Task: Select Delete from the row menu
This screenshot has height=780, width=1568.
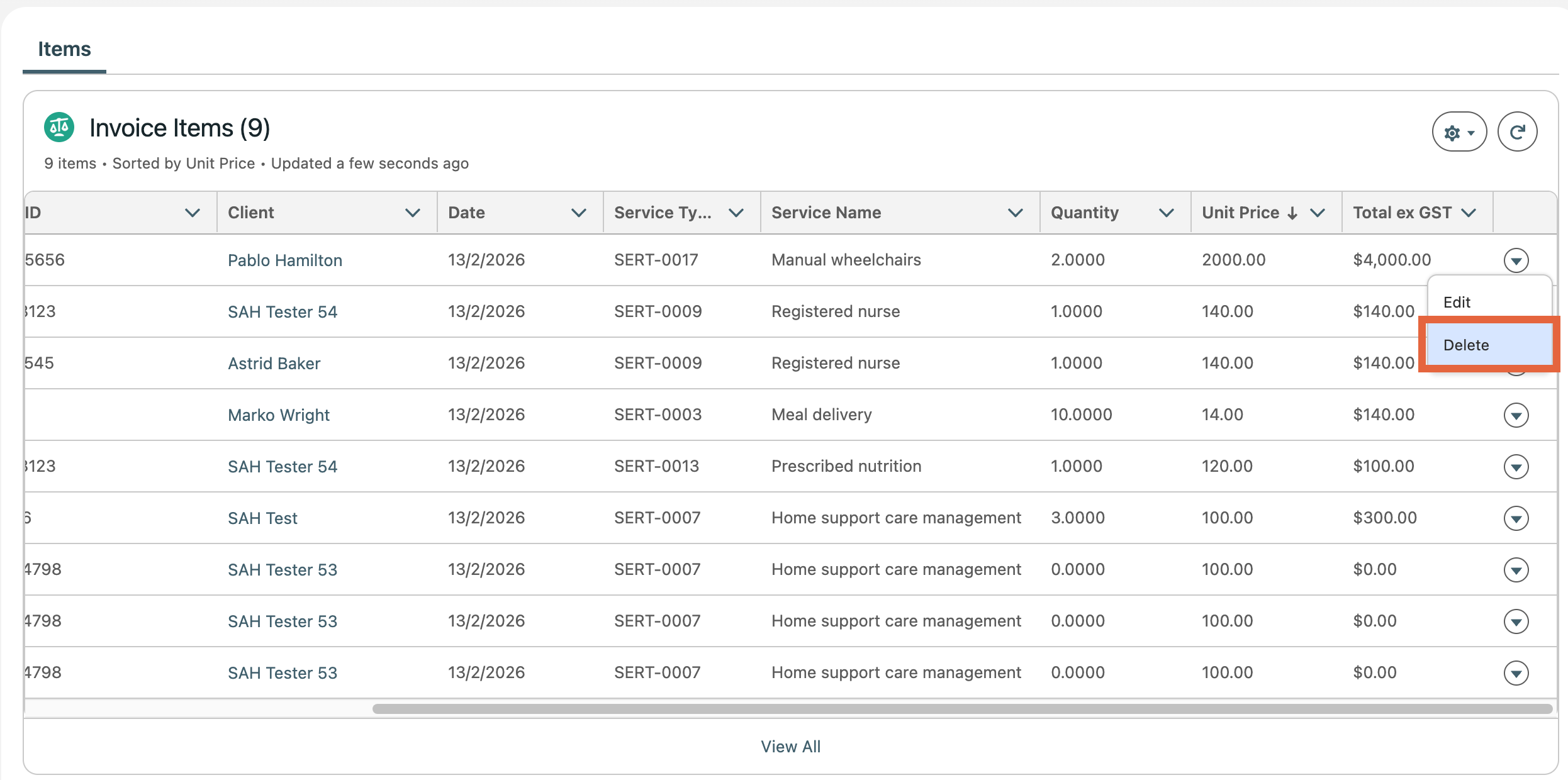Action: (x=1466, y=345)
